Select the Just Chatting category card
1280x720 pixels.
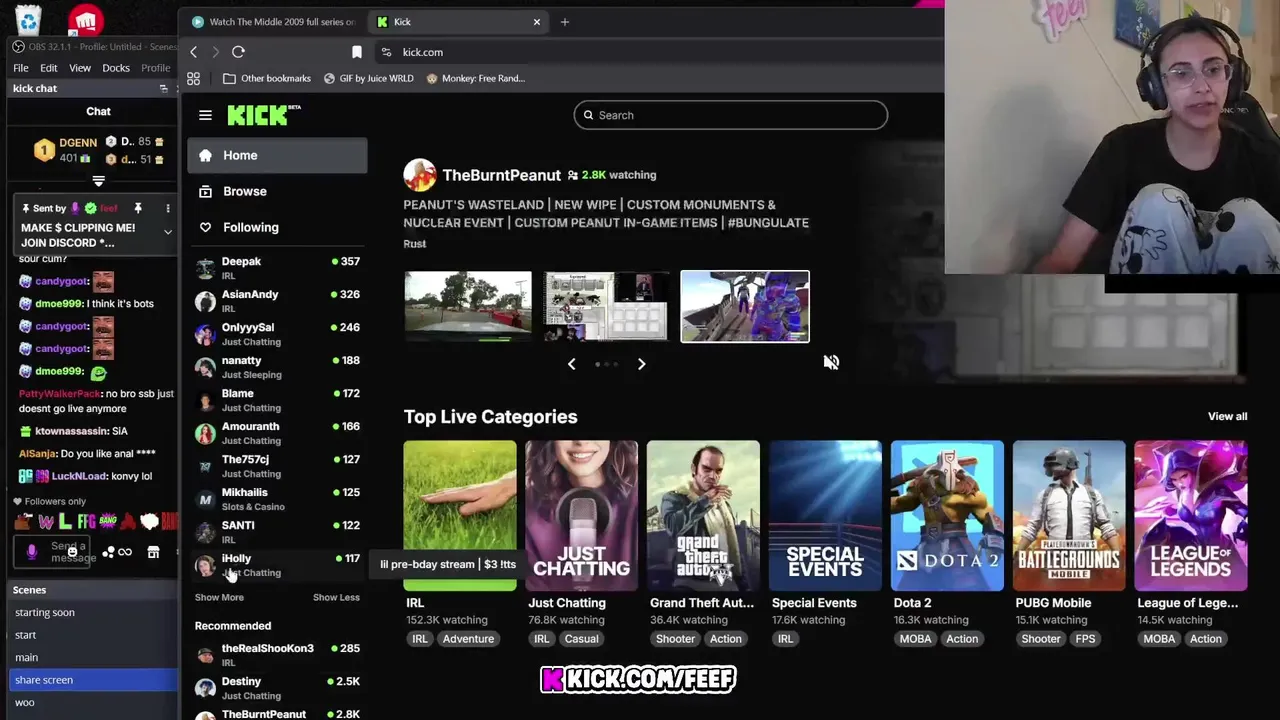coord(581,515)
